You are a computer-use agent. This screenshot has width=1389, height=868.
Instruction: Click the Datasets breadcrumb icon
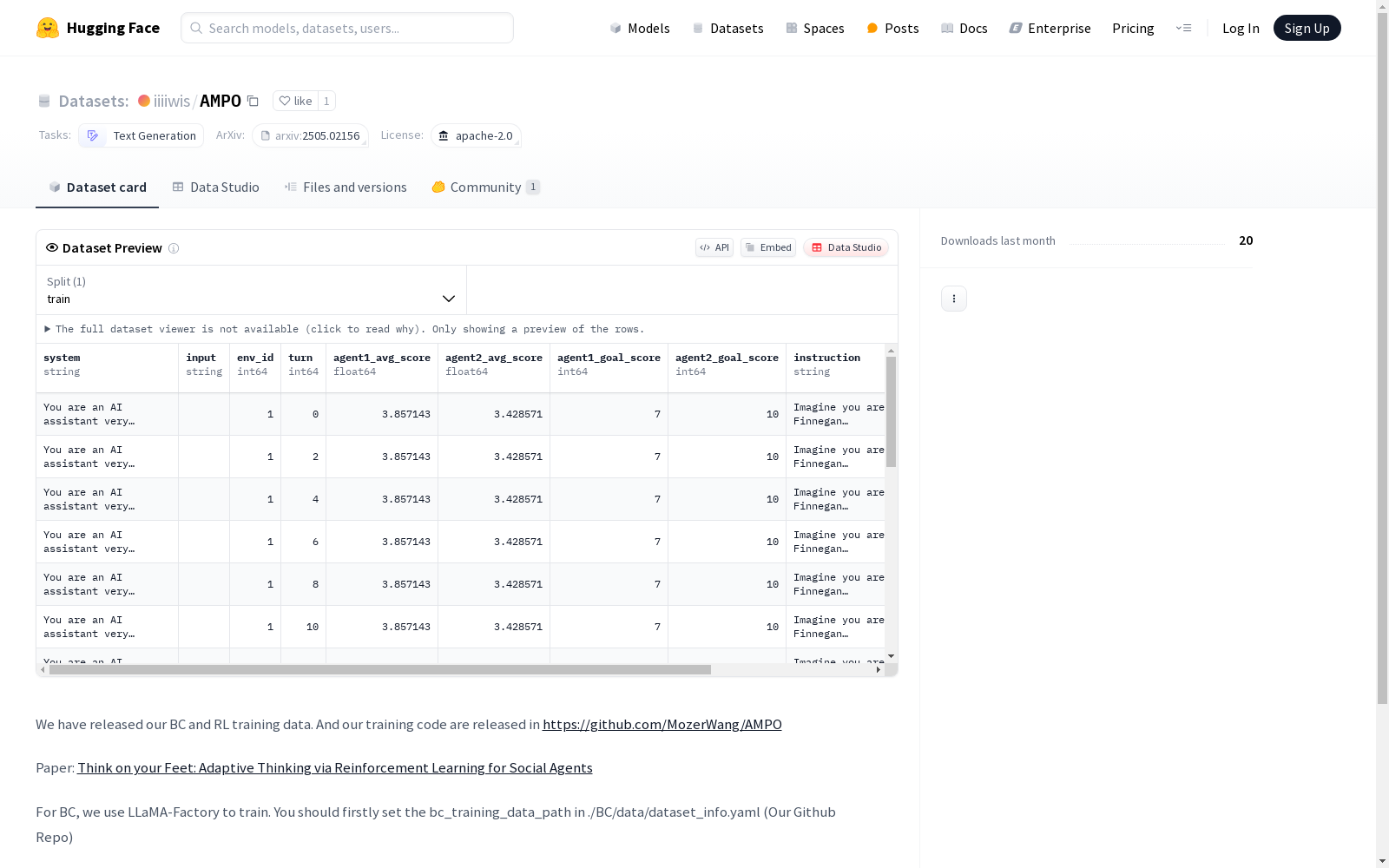tap(44, 102)
